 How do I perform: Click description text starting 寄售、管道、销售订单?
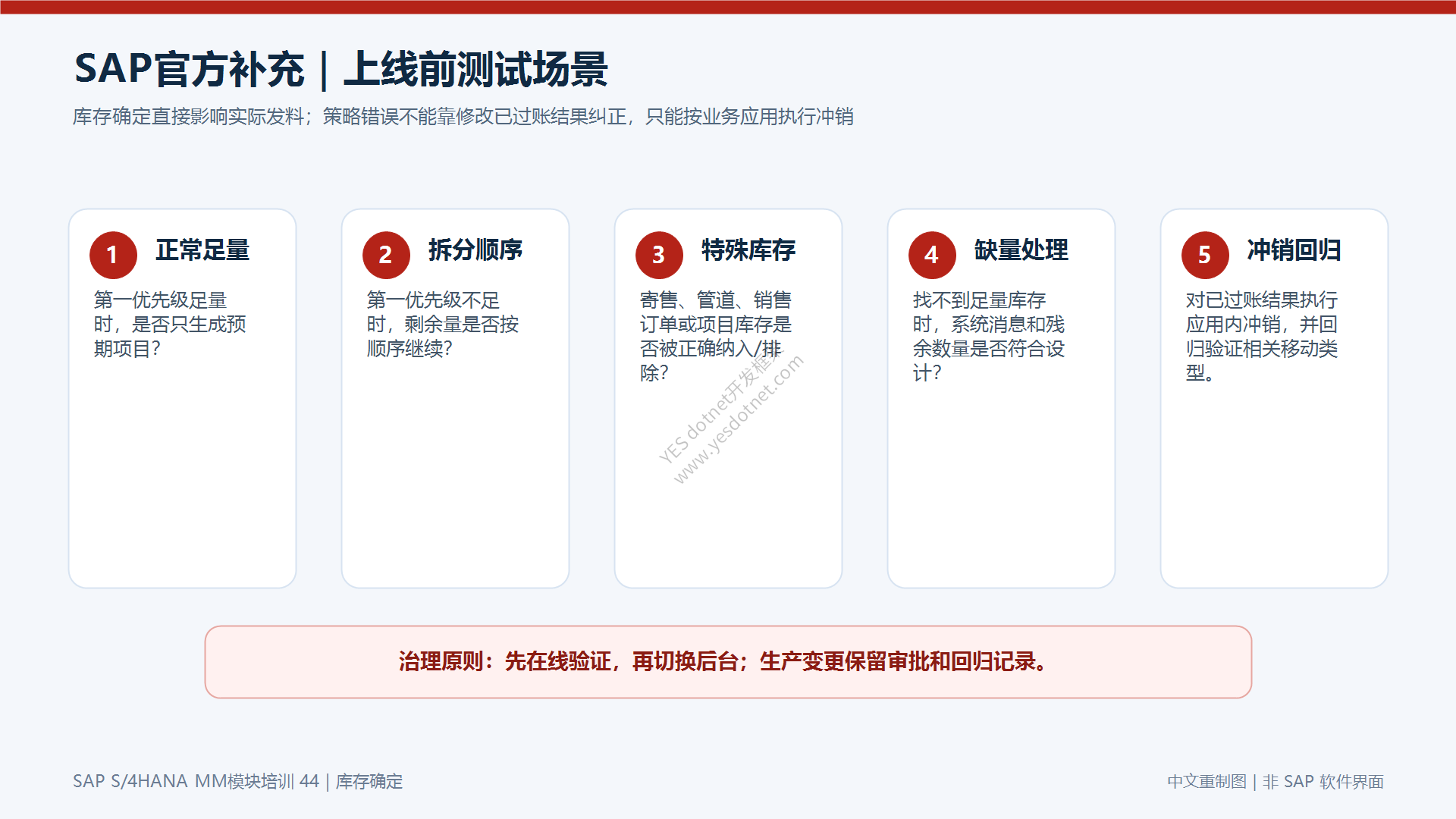click(716, 337)
